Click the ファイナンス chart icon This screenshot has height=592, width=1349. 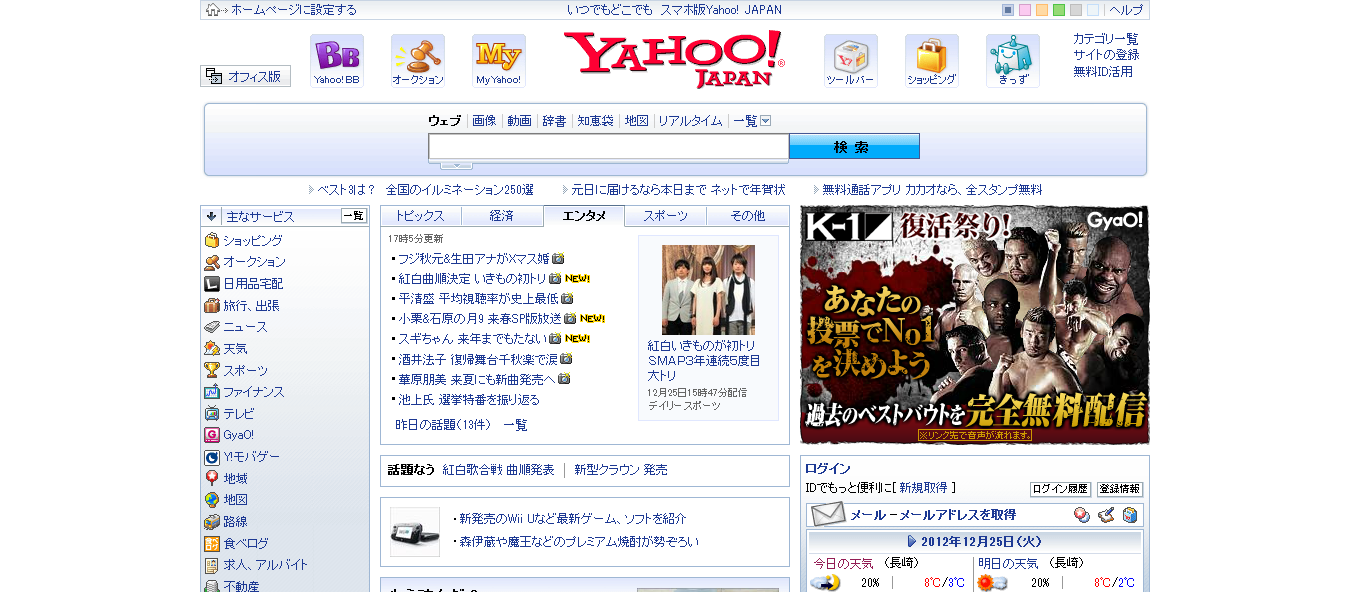pyautogui.click(x=212, y=392)
